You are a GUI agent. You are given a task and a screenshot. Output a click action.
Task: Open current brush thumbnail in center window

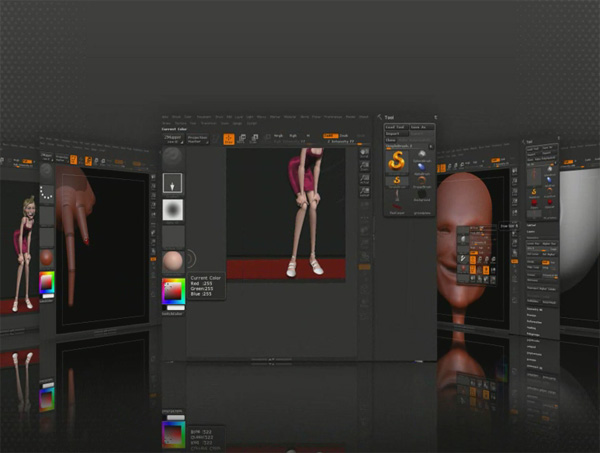pos(173,156)
